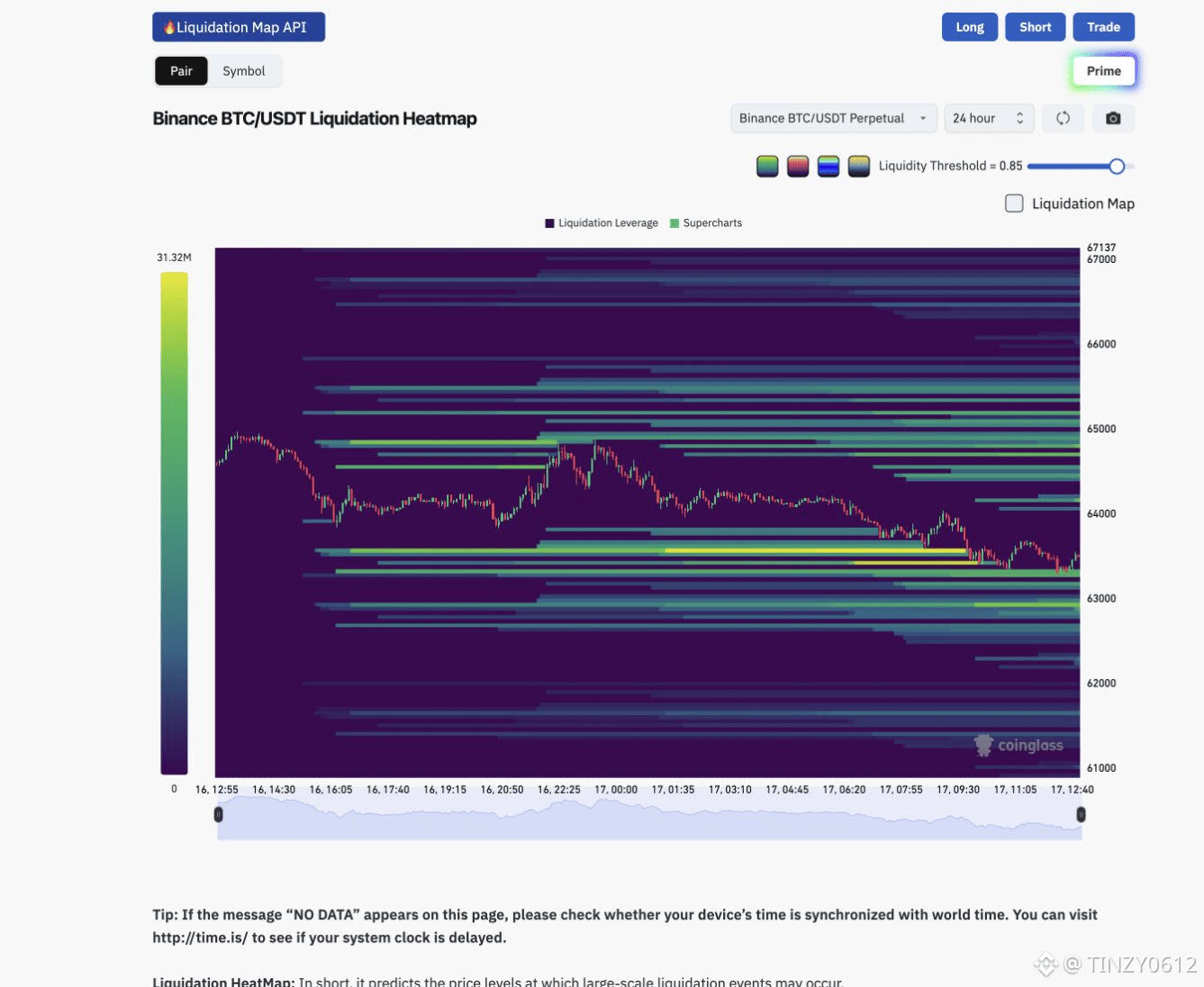
Task: Click the mini price overview below the chart
Action: (x=649, y=819)
